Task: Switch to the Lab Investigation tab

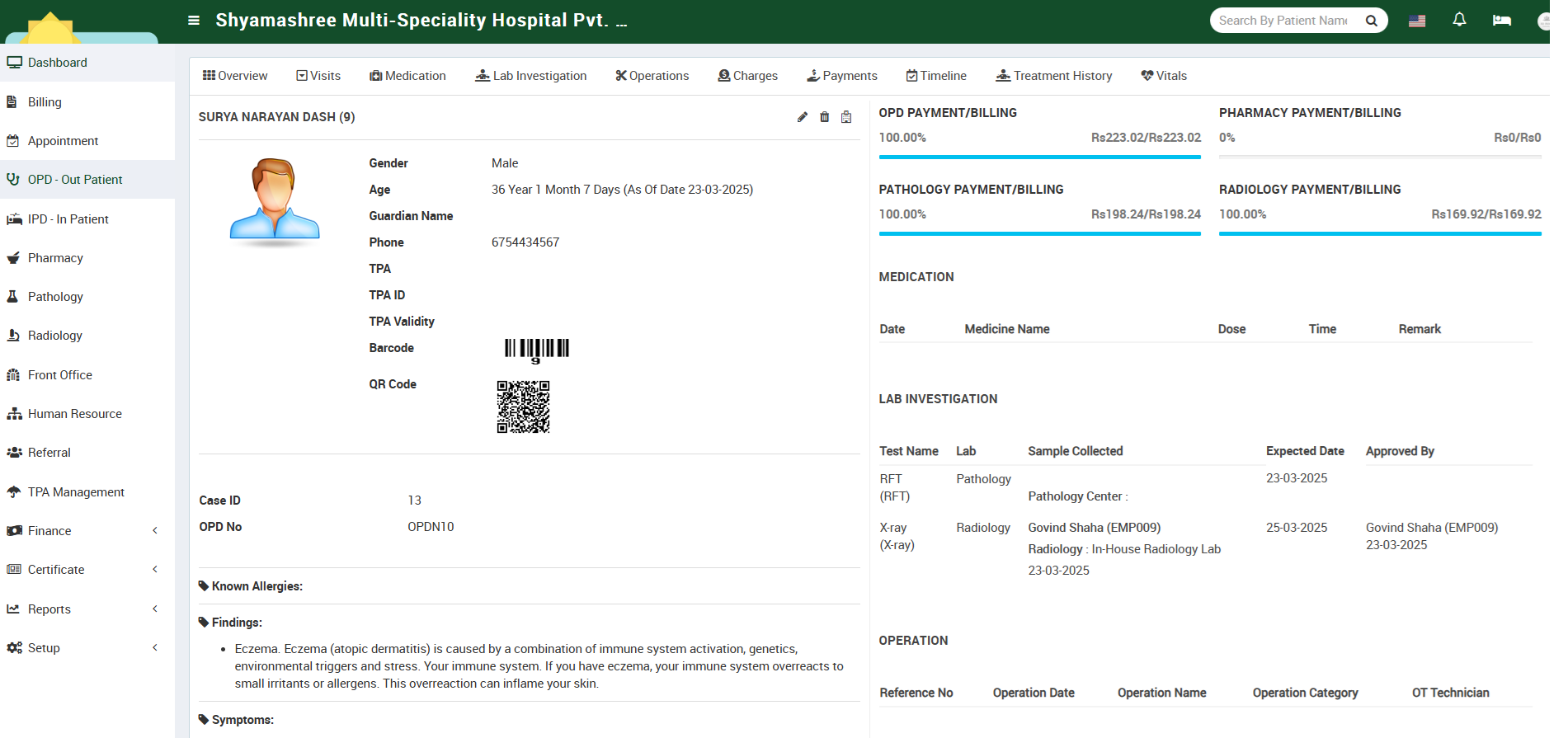Action: (531, 76)
